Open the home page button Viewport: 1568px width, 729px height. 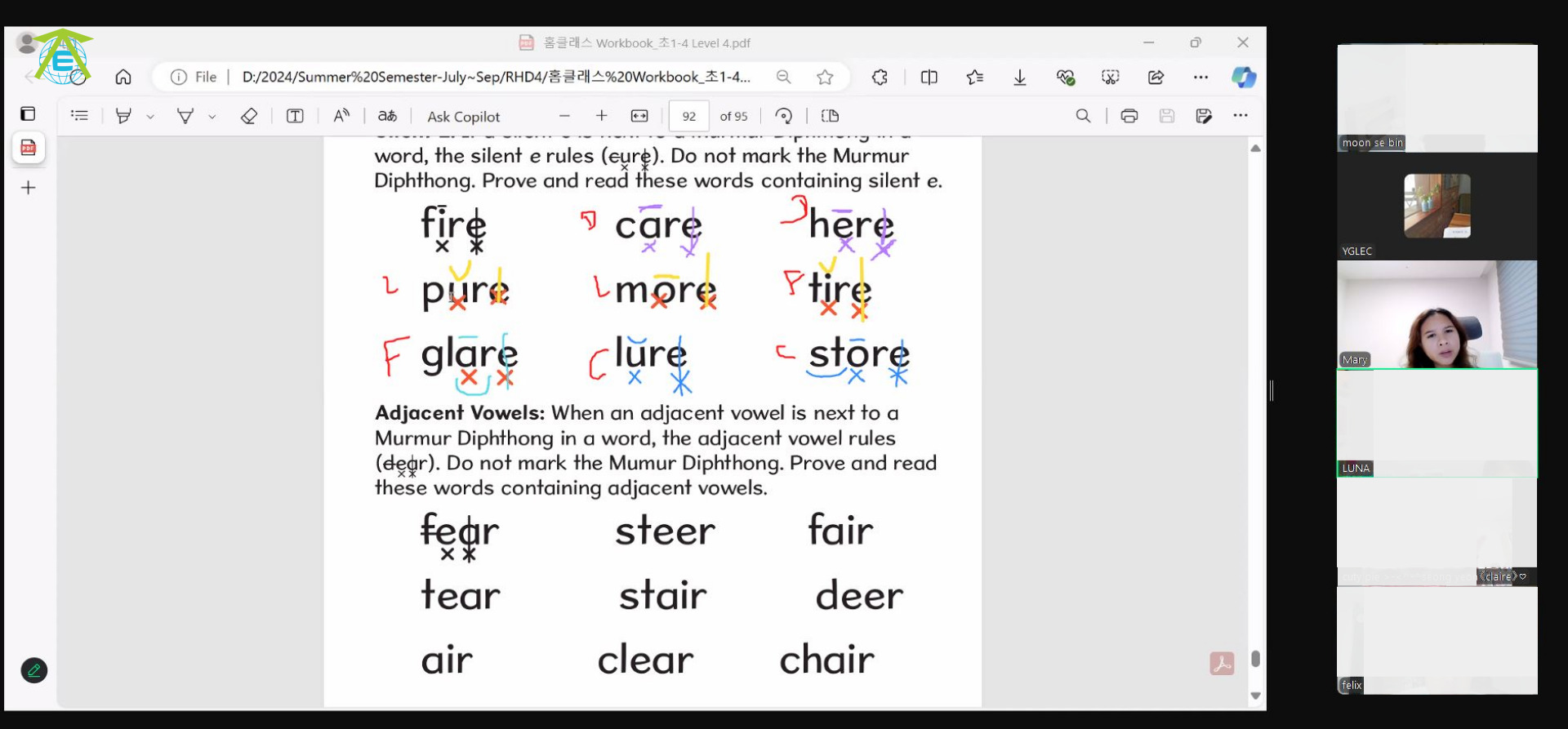123,77
